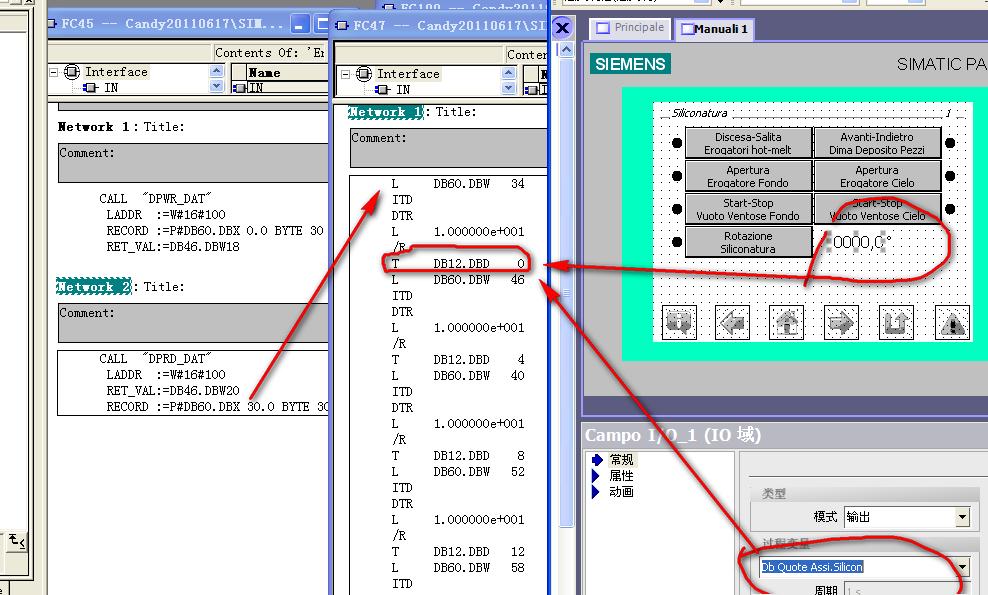The height and width of the screenshot is (595, 988).
Task: Switch to the Manuali 1 tab
Action: click(x=714, y=29)
